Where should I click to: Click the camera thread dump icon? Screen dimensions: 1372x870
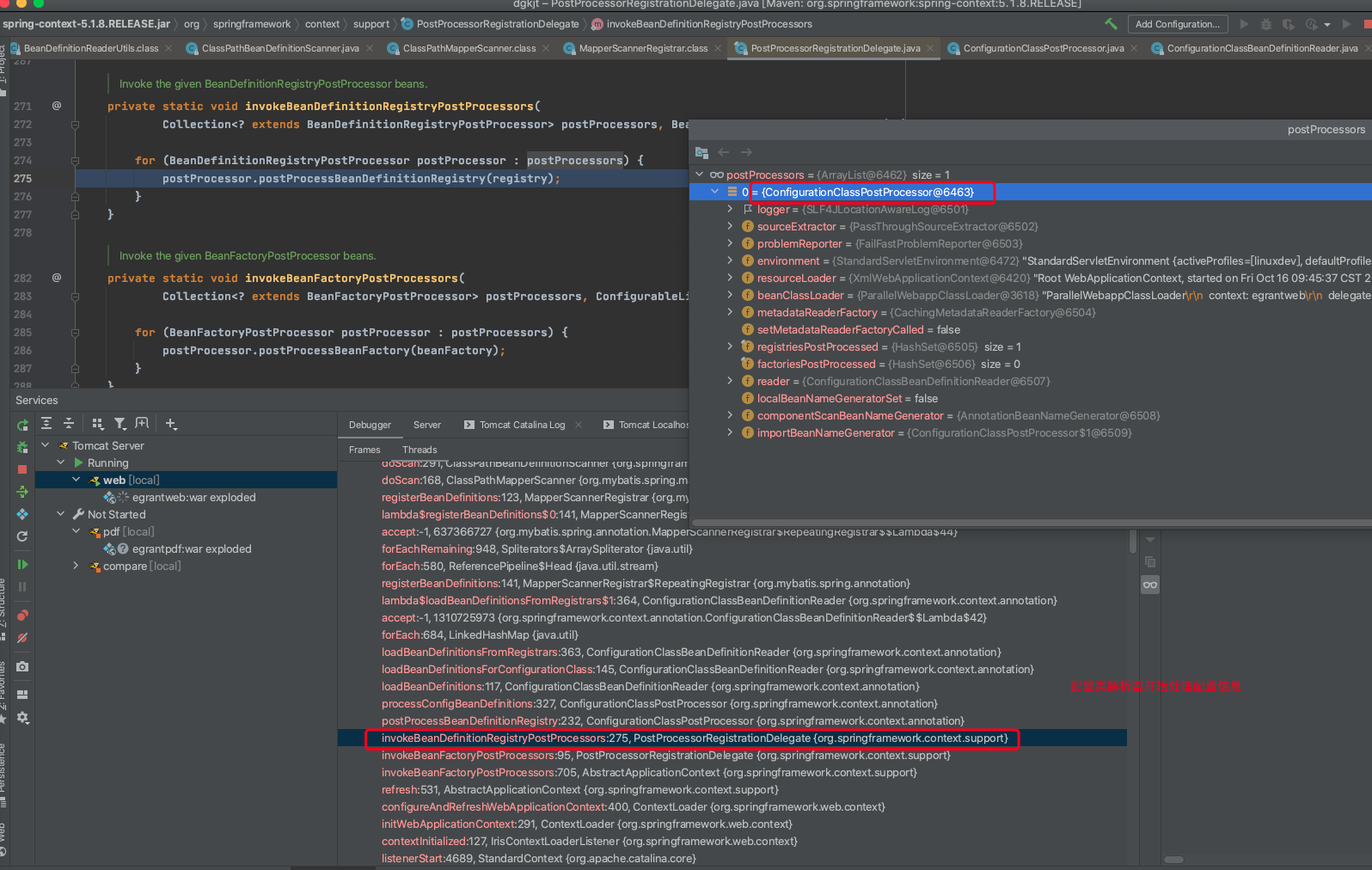pyautogui.click(x=22, y=666)
